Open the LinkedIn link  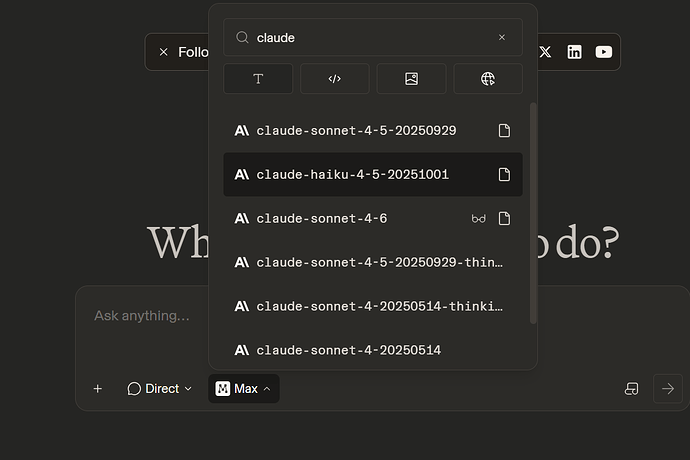574,52
